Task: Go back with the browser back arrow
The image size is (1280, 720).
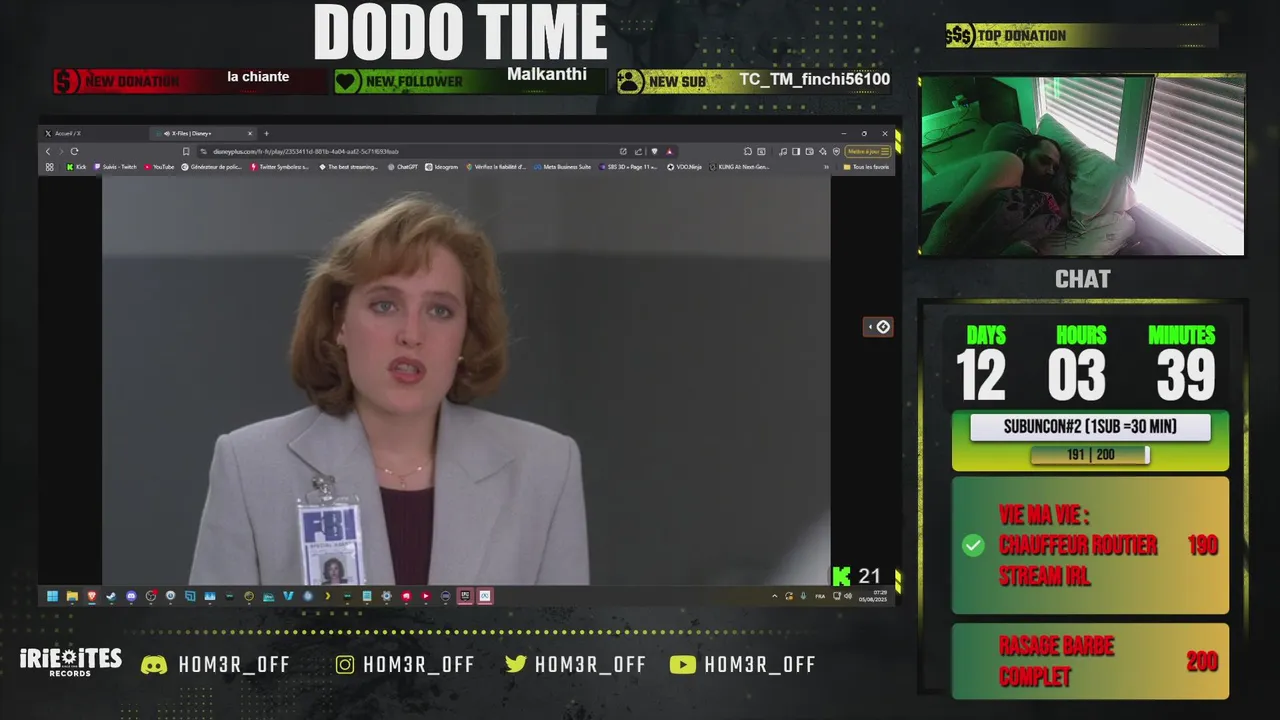Action: pos(48,151)
